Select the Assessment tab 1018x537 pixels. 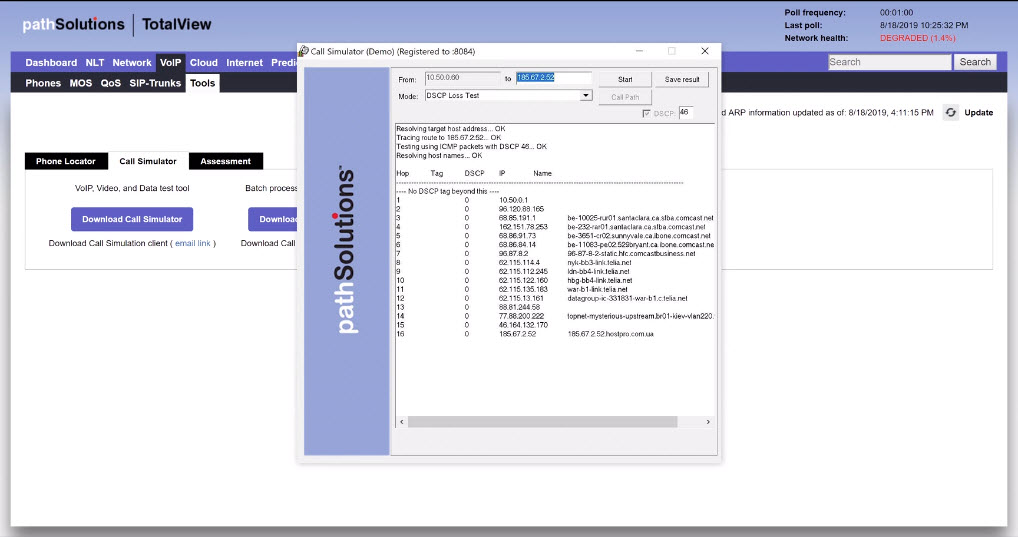225,161
